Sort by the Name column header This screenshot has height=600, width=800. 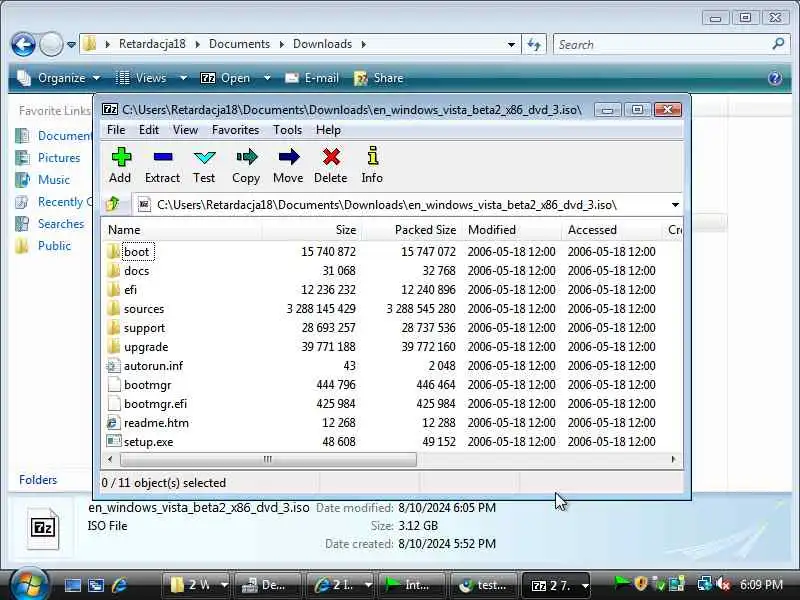181,230
